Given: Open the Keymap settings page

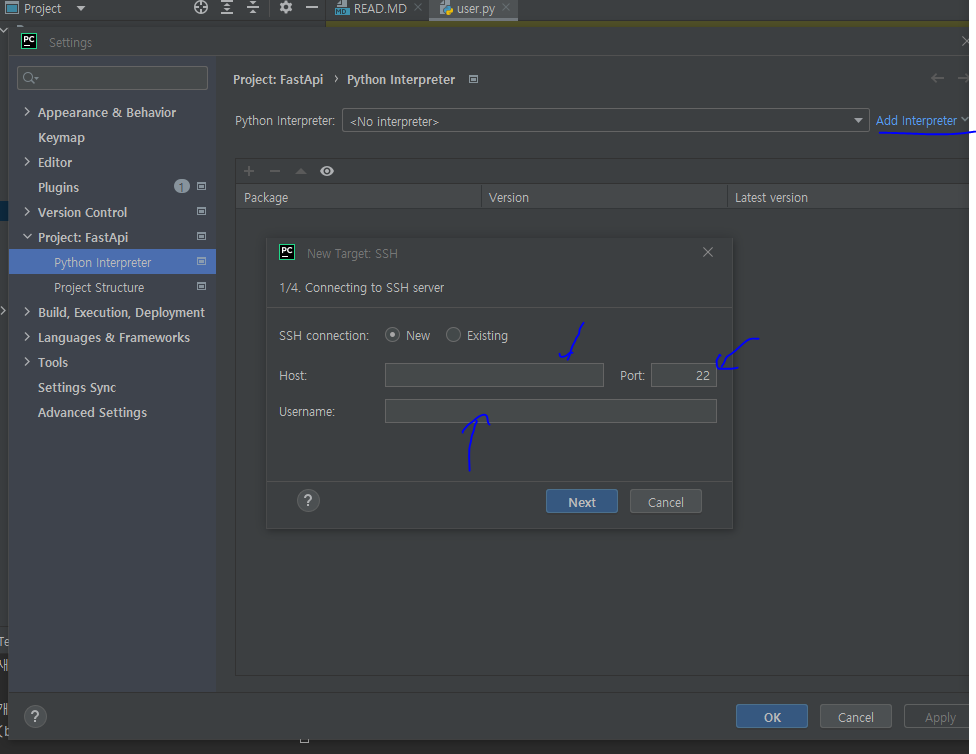Looking at the screenshot, I should pos(61,138).
